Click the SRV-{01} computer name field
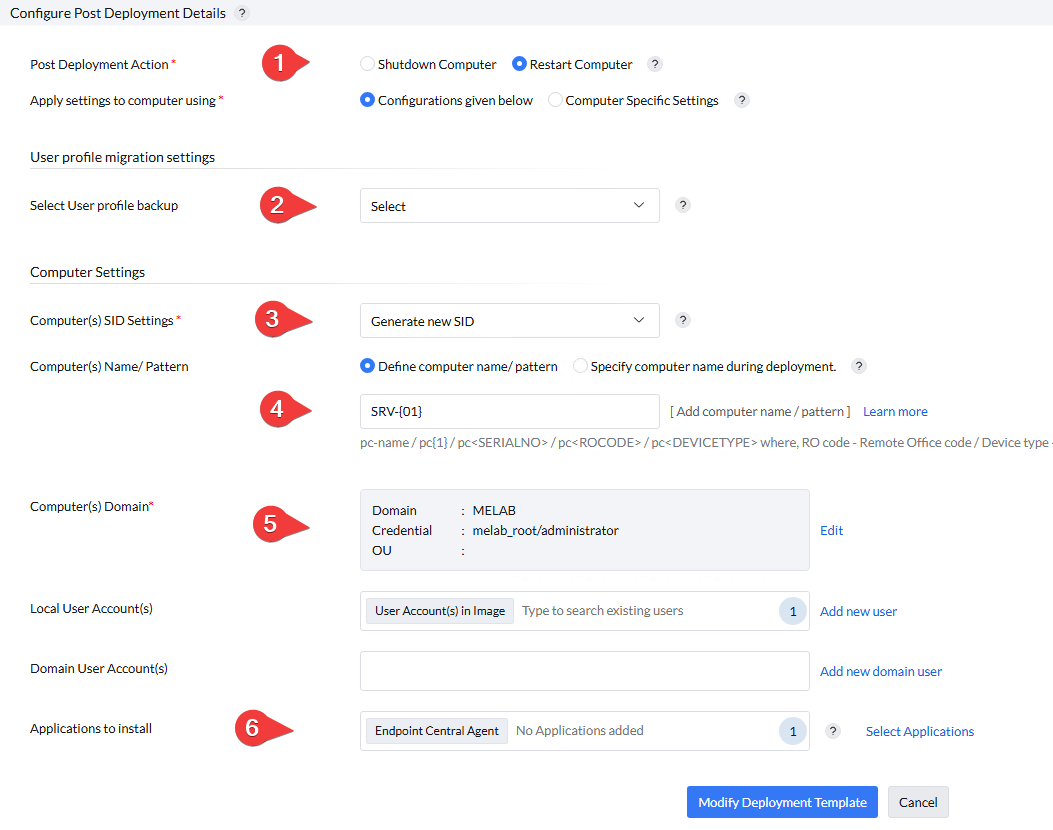 pos(509,411)
